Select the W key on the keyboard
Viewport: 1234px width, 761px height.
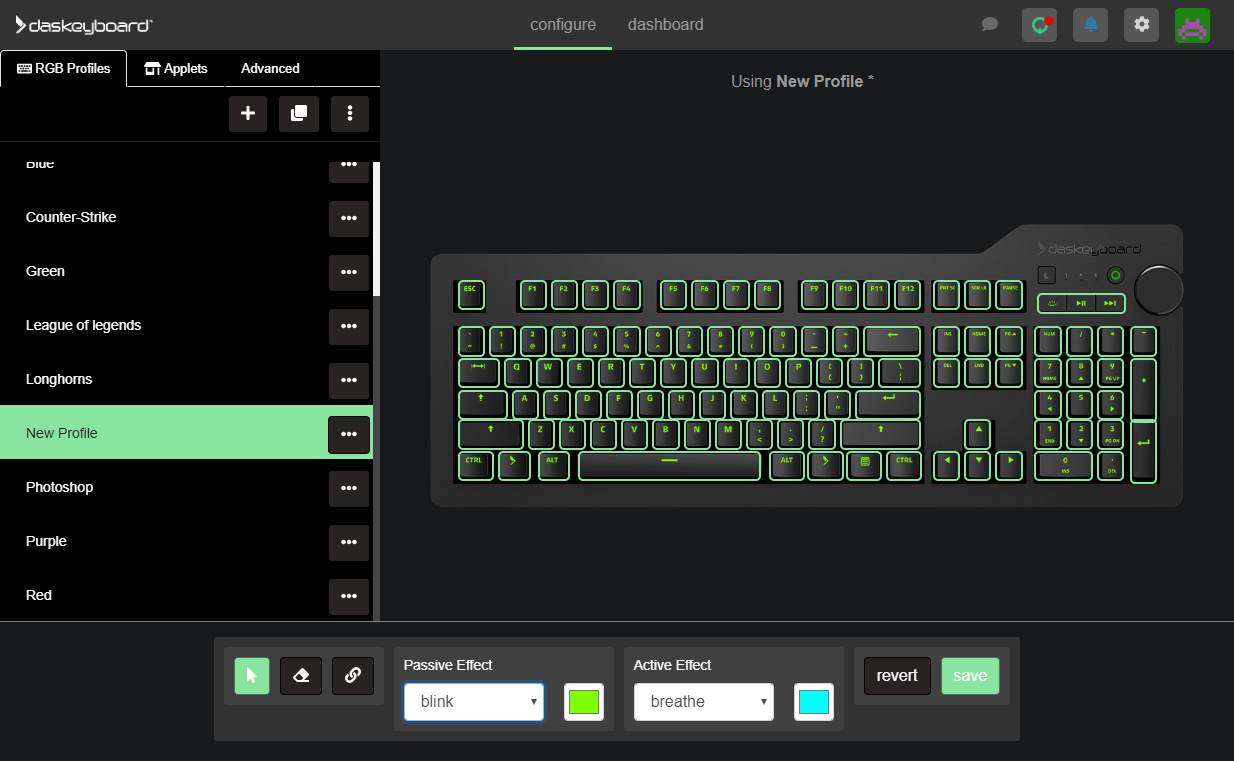click(549, 372)
